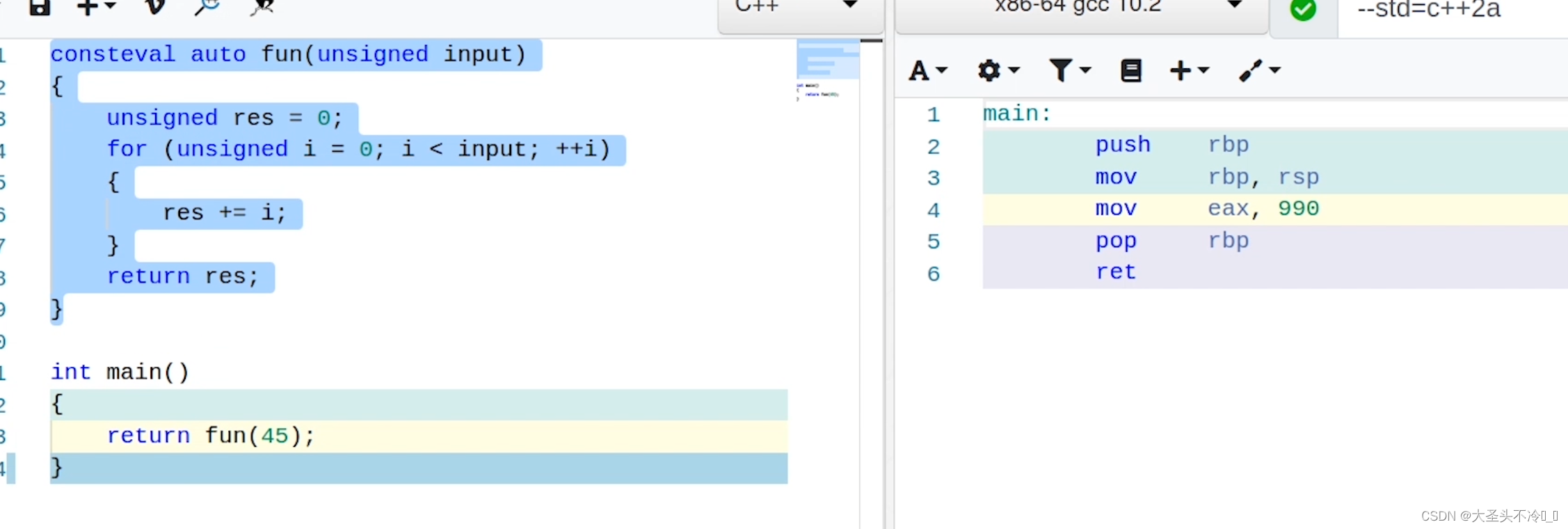The height and width of the screenshot is (529, 1568).
Task: Click the save floppy-disk icon in editor toolbar
Action: click(40, 7)
